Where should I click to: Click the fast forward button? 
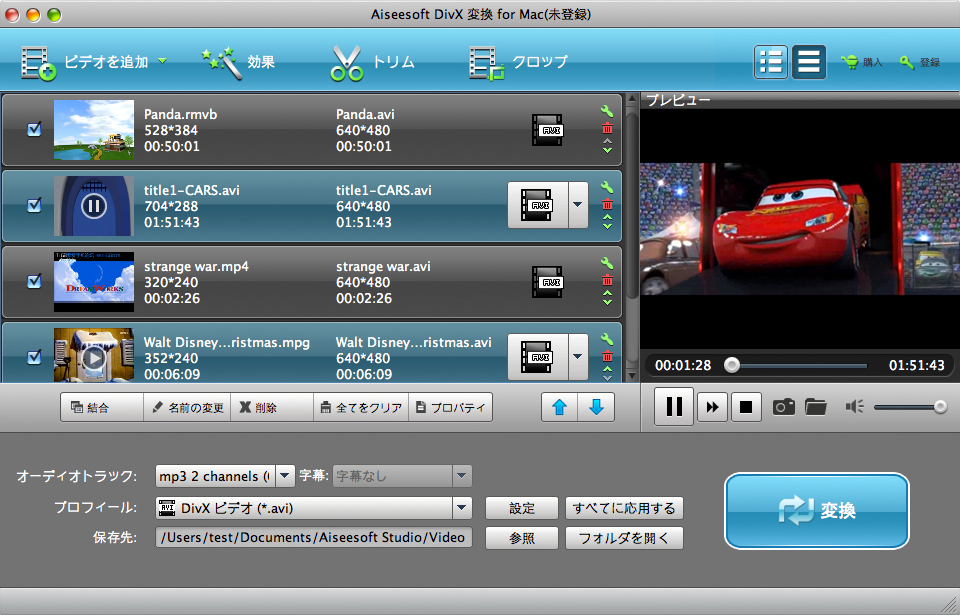click(x=712, y=407)
